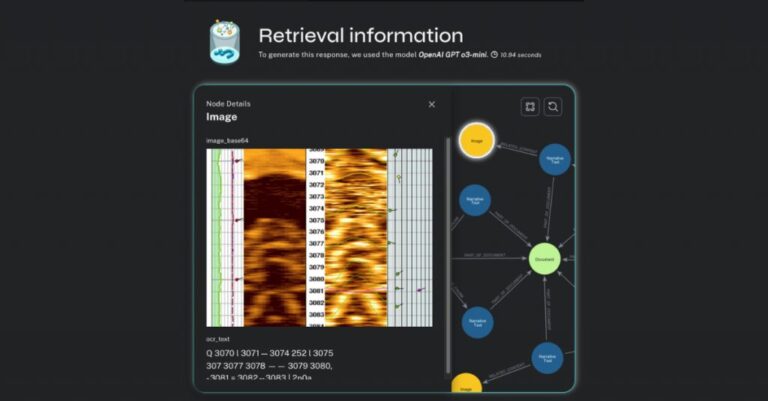Screen dimensions: 768x401
Task: Click the Retrieval information heading
Action: (x=360, y=36)
